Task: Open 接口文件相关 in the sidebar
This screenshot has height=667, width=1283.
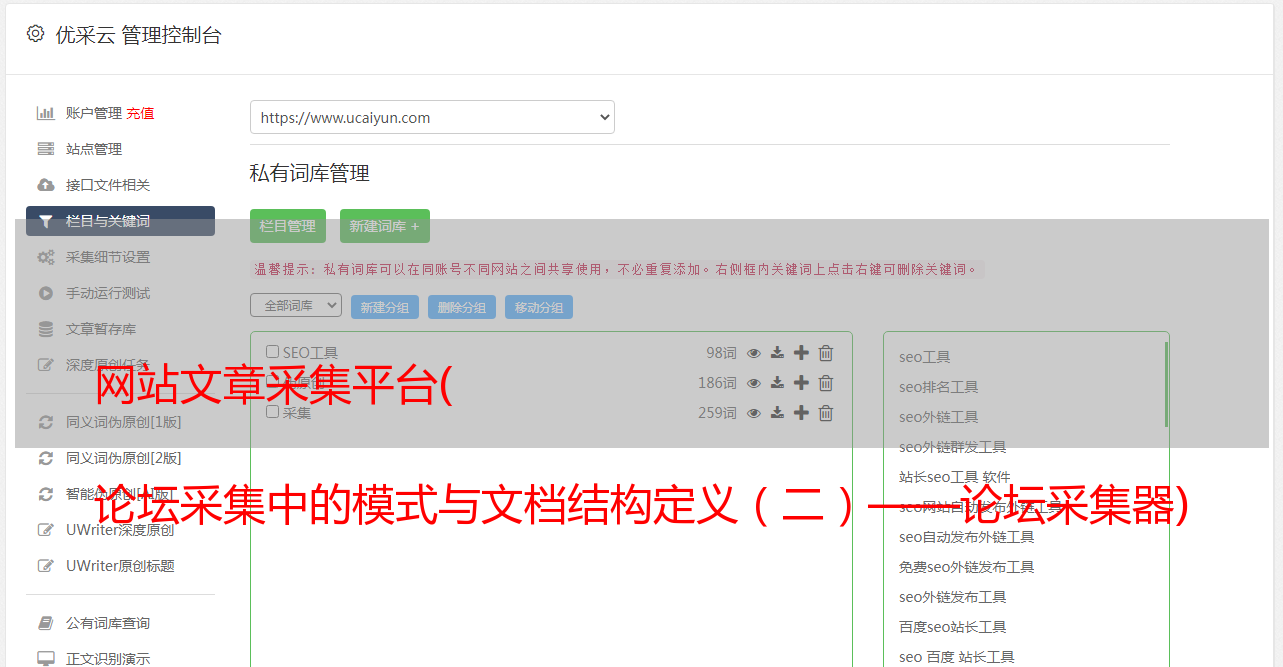Action: pyautogui.click(x=108, y=185)
